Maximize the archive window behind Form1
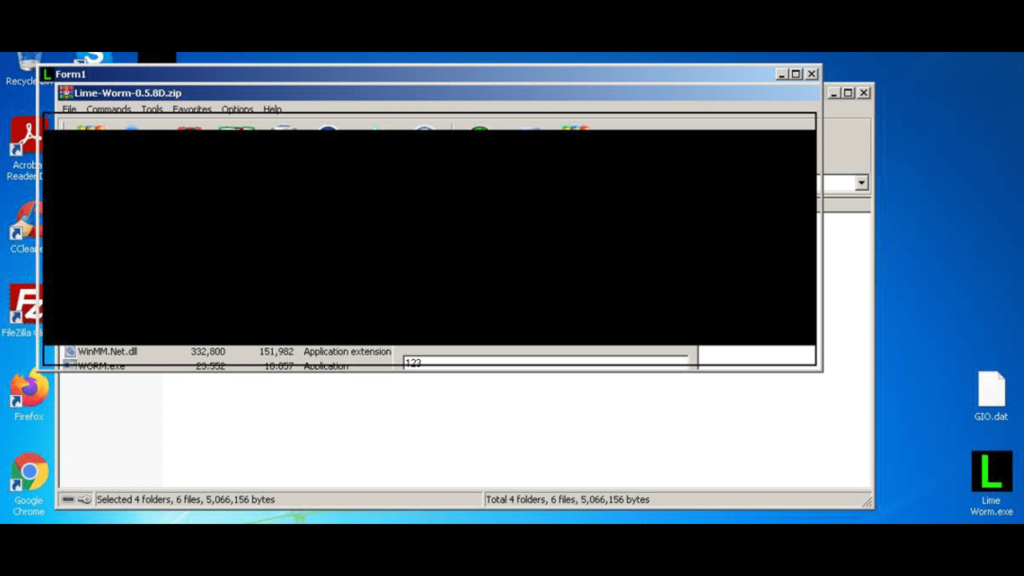Viewport: 1024px width, 576px height. click(x=848, y=93)
